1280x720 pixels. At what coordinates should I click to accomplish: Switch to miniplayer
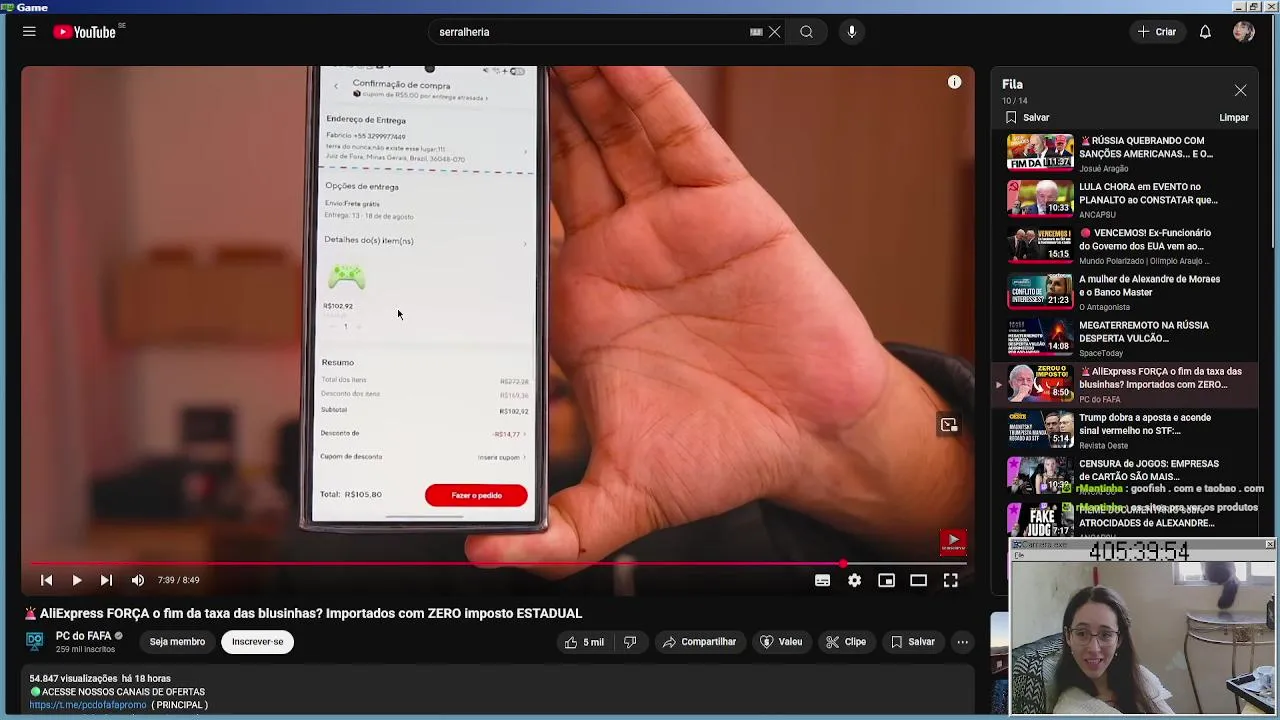point(886,580)
